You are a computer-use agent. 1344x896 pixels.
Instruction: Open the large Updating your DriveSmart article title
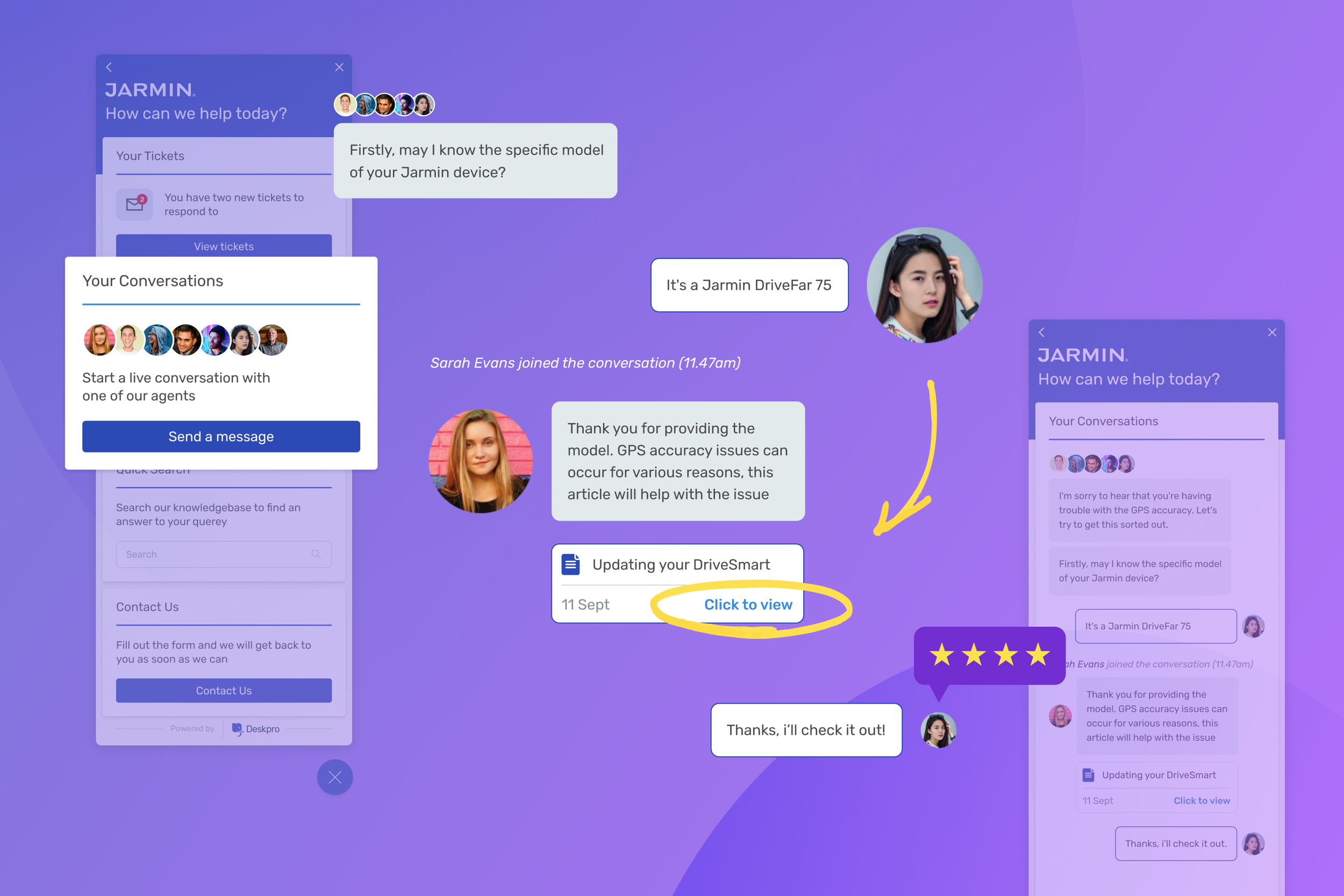(681, 564)
